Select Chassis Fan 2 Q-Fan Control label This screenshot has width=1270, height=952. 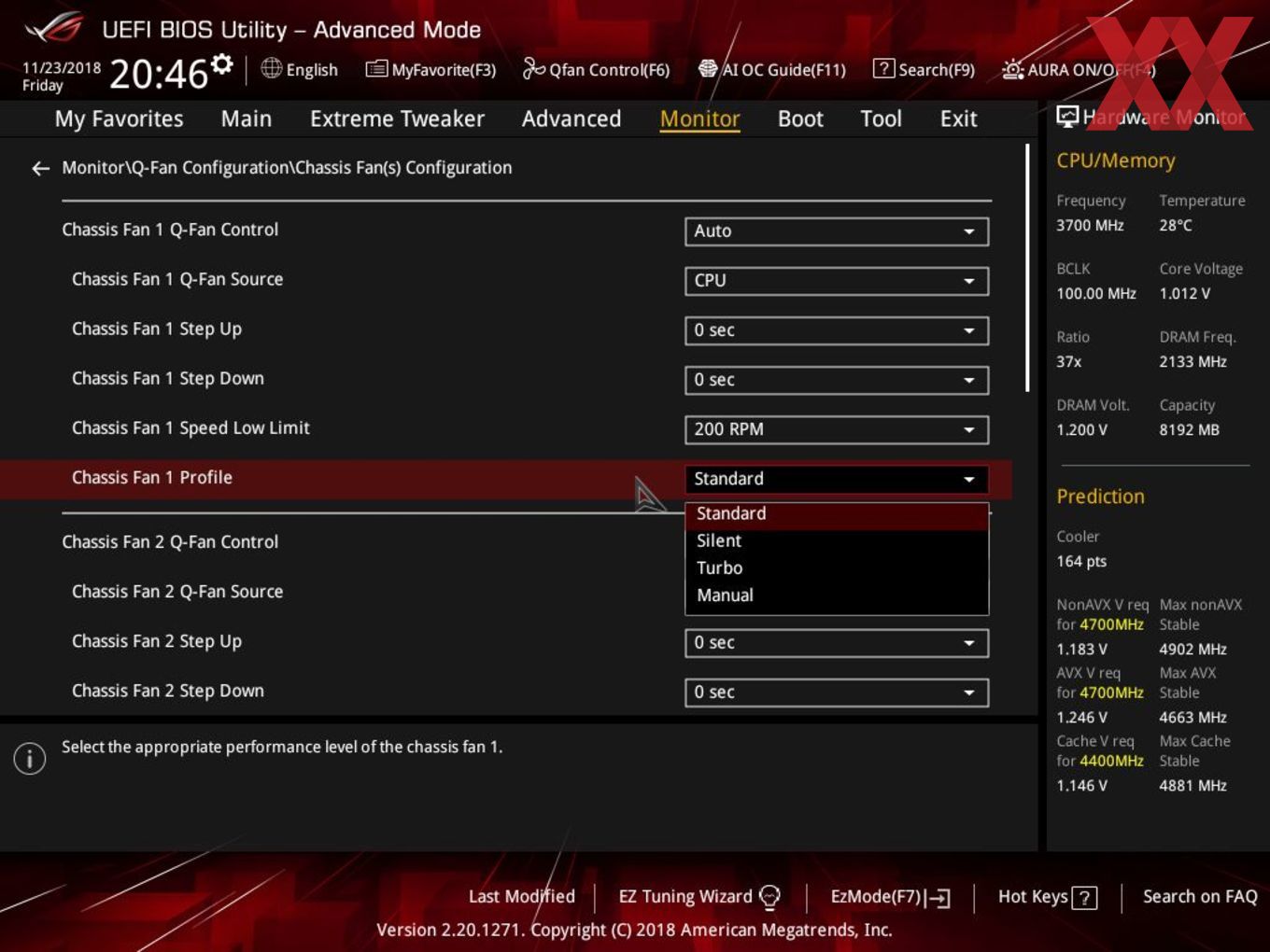(170, 542)
